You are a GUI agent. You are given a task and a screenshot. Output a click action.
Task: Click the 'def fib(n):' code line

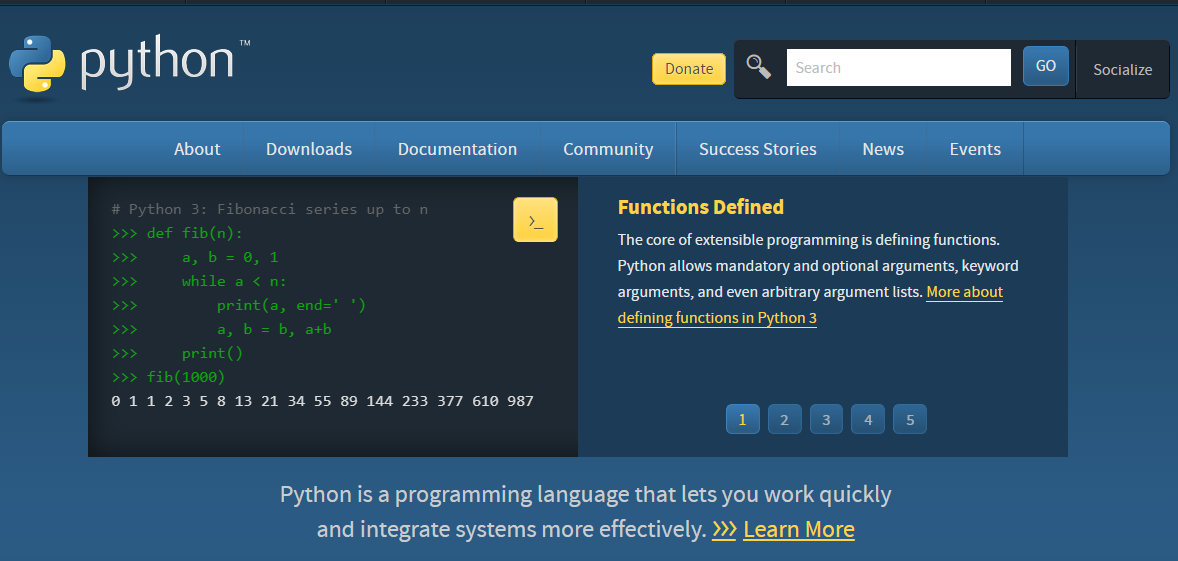[x=177, y=234]
